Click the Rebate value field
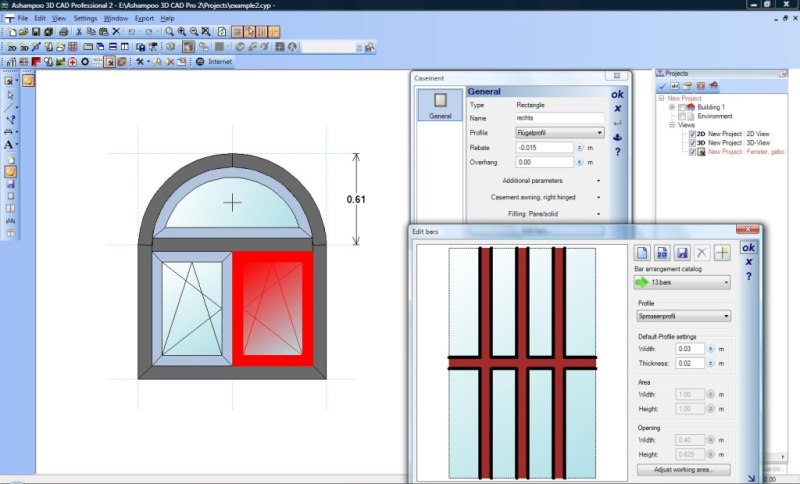Screen dimensions: 800x484 tap(544, 147)
